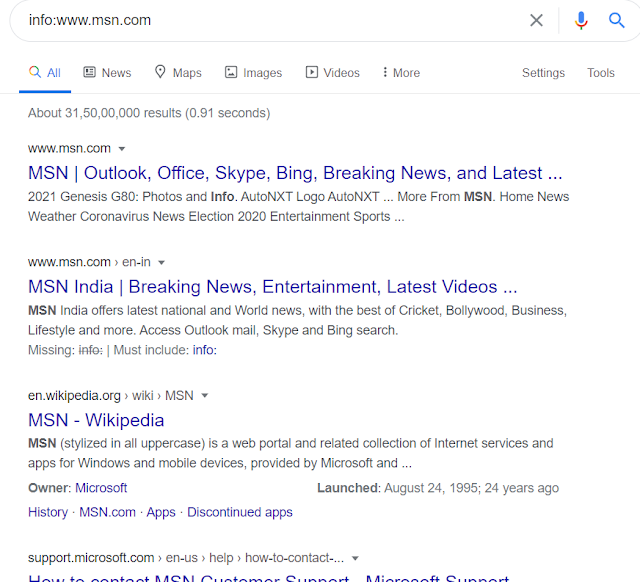This screenshot has width=640, height=582.
Task: Switch to the Images tab
Action: [x=253, y=73]
